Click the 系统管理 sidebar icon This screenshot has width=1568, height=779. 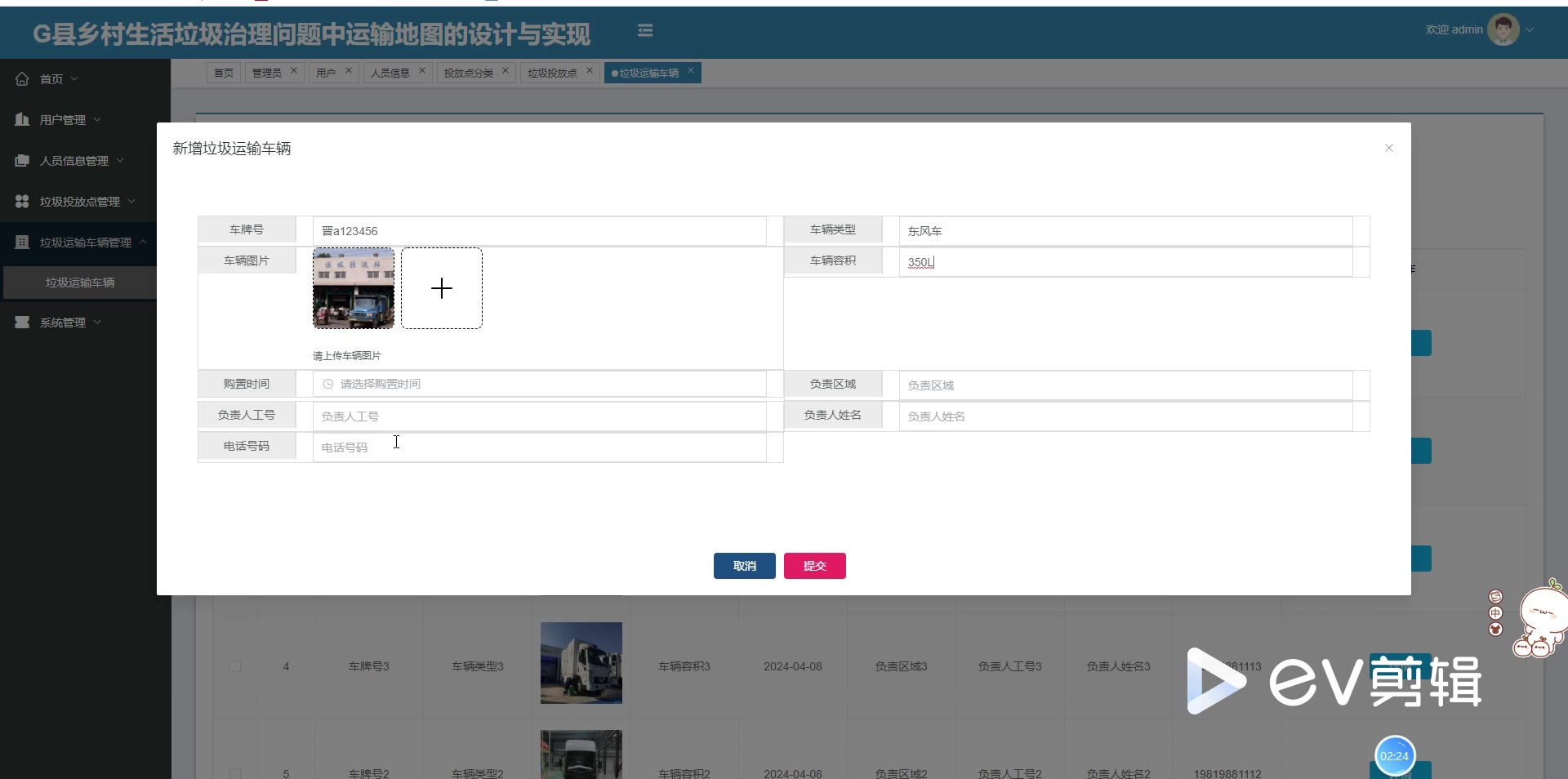coord(22,323)
